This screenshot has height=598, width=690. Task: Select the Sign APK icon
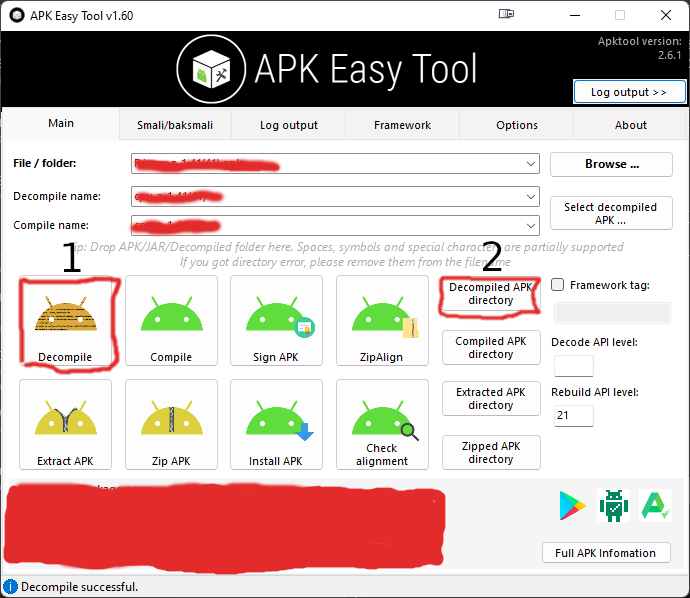pos(276,321)
